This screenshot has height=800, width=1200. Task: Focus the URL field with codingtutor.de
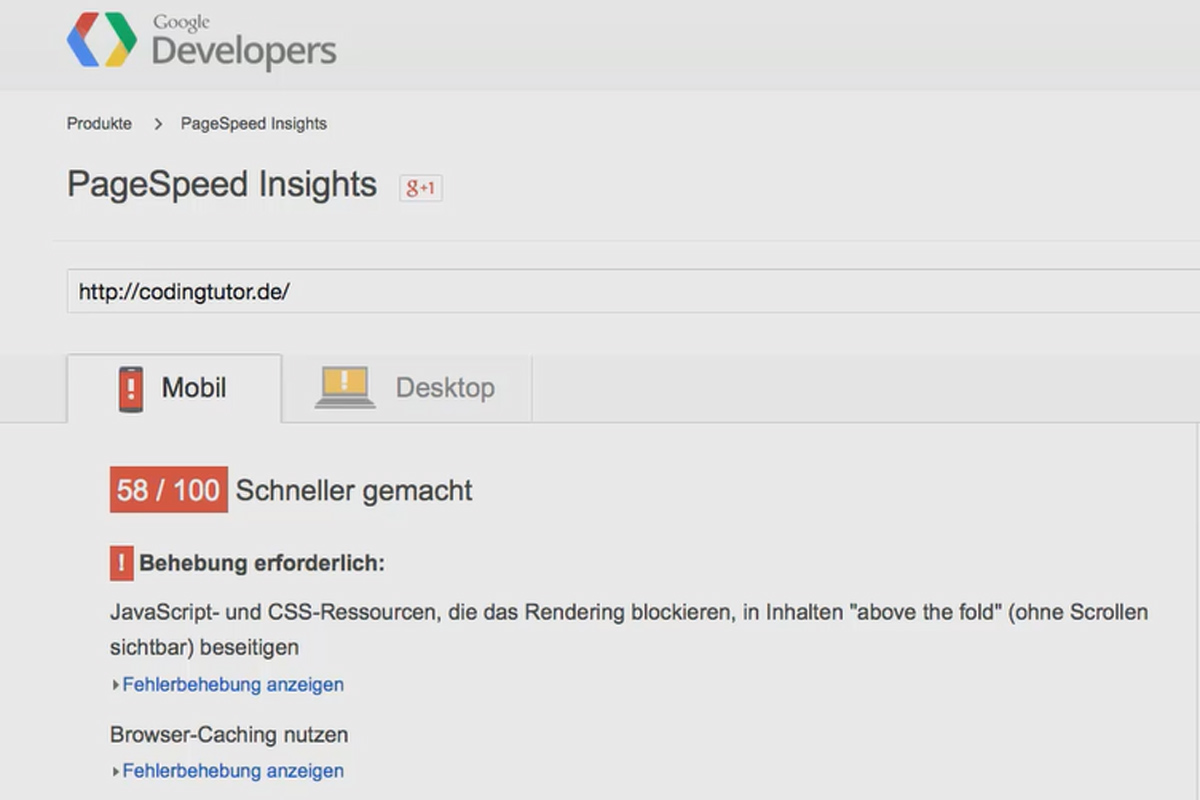633,291
